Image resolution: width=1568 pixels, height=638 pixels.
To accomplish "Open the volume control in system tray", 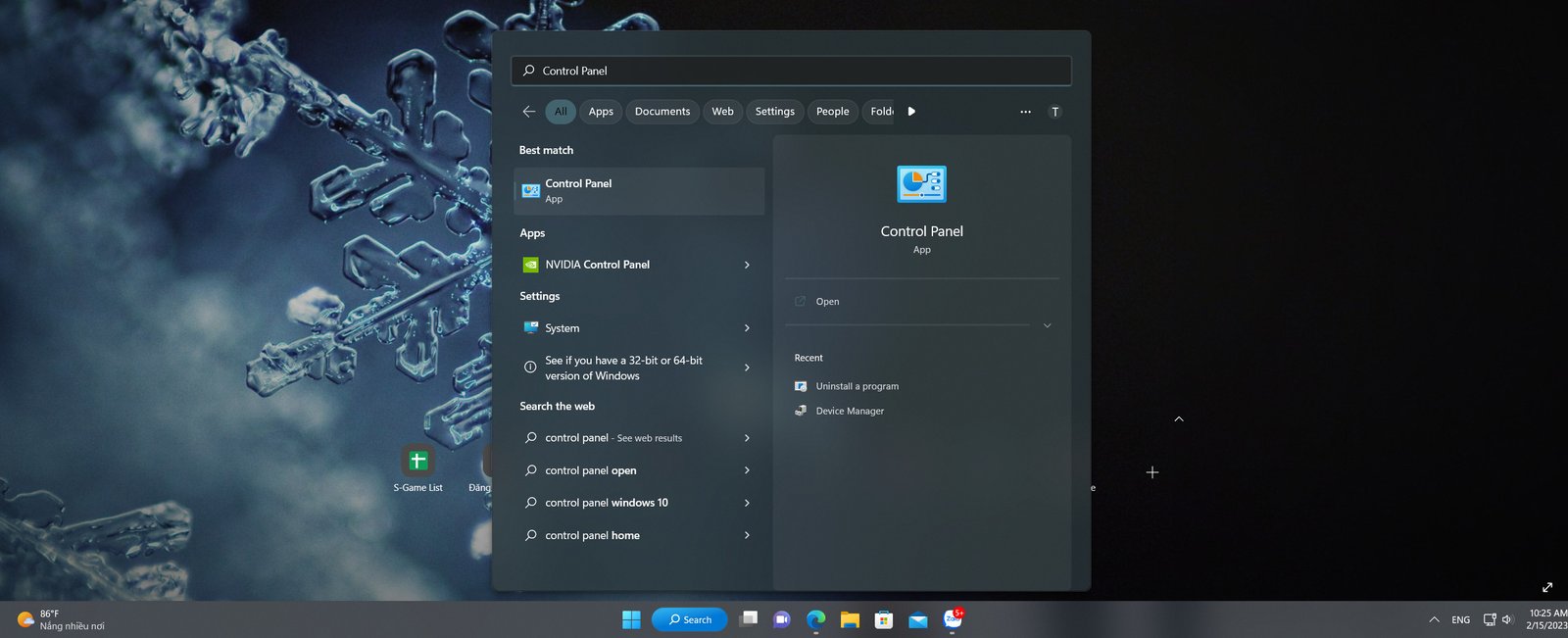I will 1508,619.
